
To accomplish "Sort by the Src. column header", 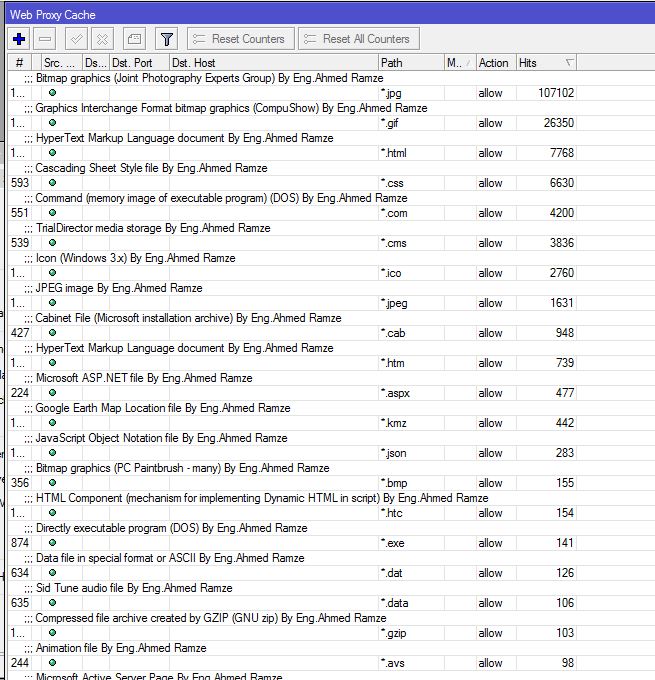I will tap(62, 63).
